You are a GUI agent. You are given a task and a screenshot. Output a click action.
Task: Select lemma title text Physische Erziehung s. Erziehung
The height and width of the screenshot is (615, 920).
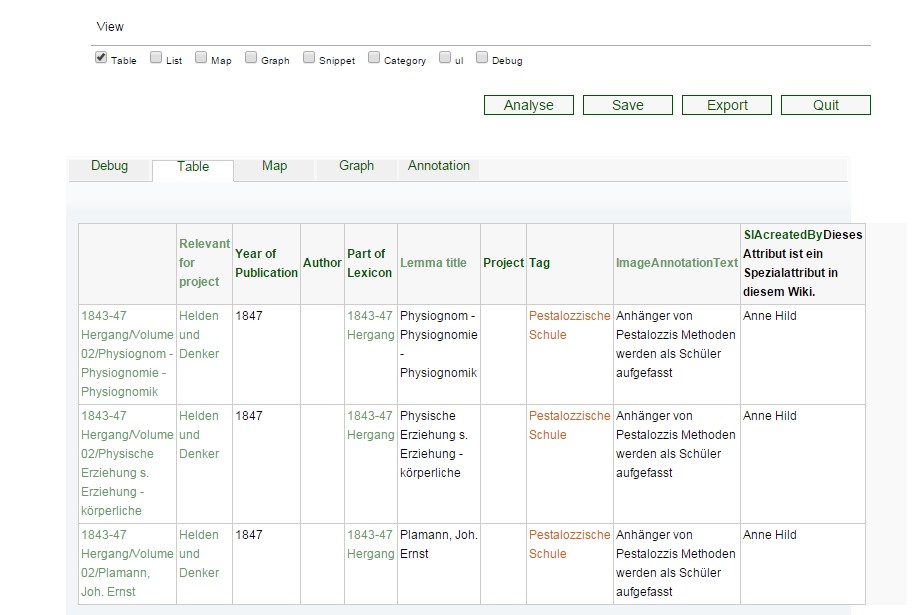[x=434, y=444]
